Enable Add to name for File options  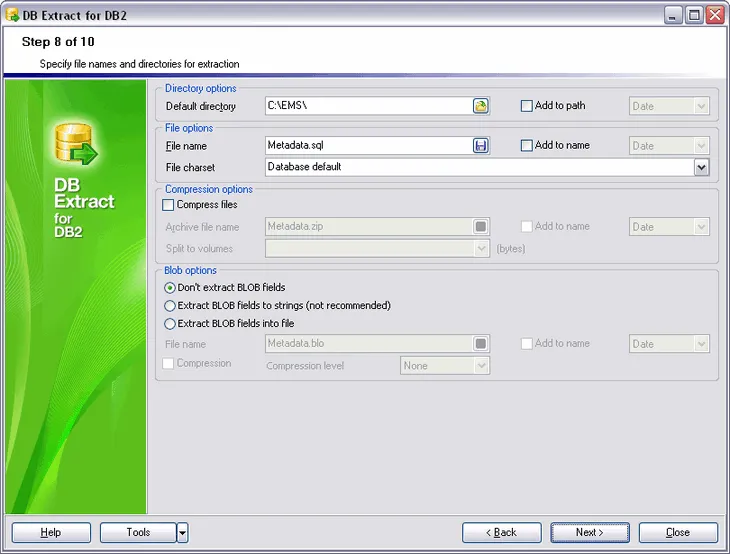tap(526, 146)
